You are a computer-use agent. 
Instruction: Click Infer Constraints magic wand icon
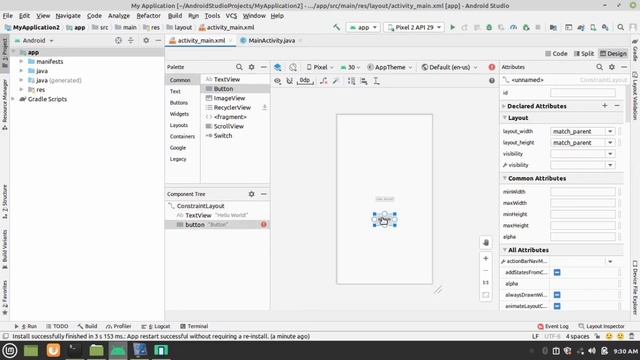pos(336,81)
